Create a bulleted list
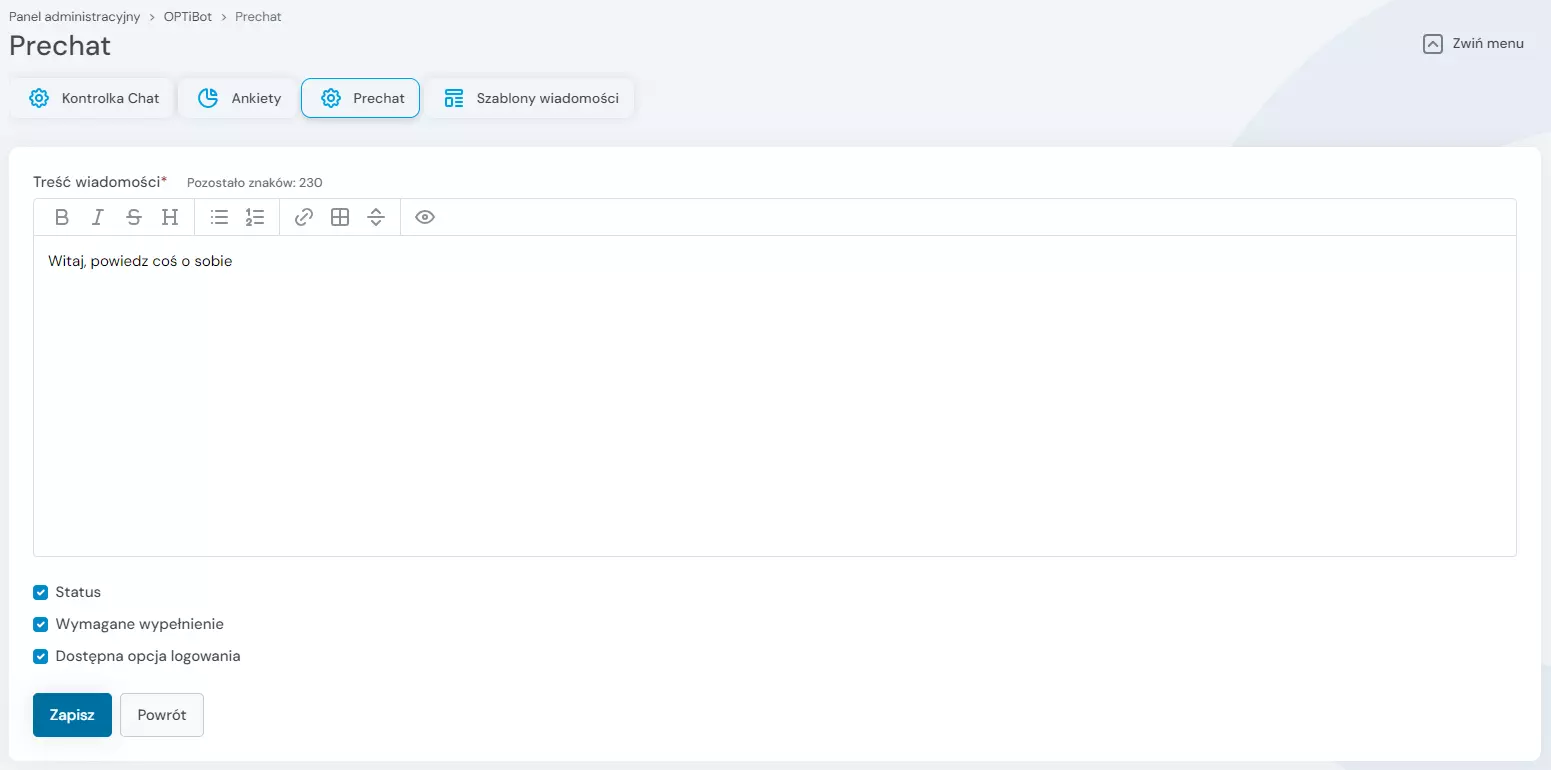This screenshot has width=1551, height=770. 220,217
